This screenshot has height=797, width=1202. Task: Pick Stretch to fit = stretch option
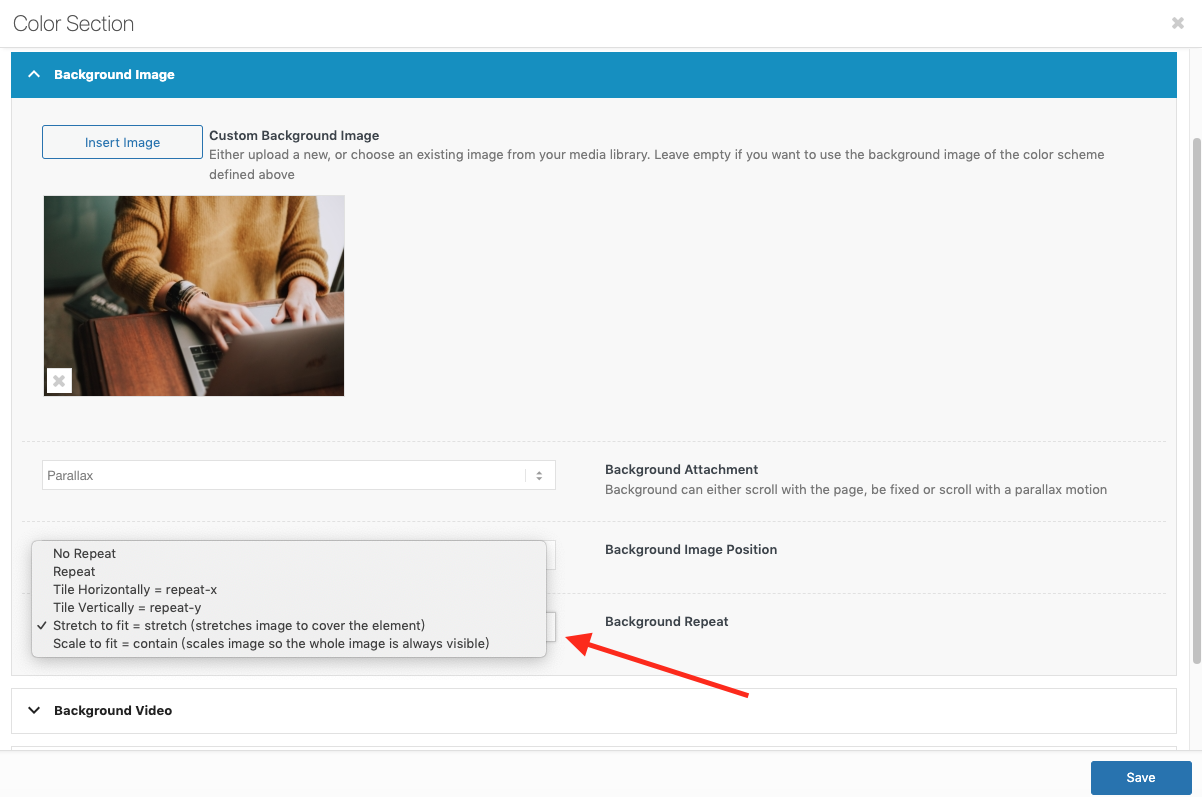tap(289, 625)
